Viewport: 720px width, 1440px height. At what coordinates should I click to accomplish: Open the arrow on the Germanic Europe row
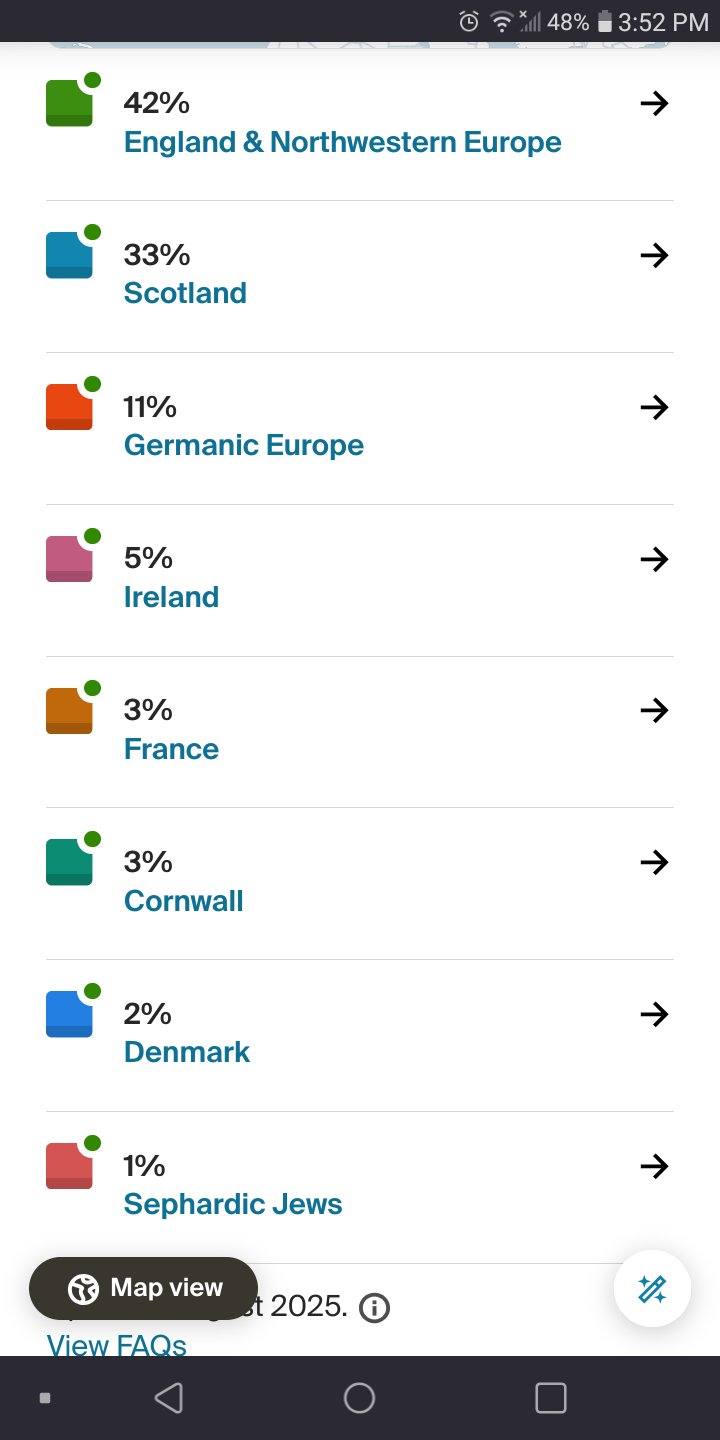(x=654, y=407)
